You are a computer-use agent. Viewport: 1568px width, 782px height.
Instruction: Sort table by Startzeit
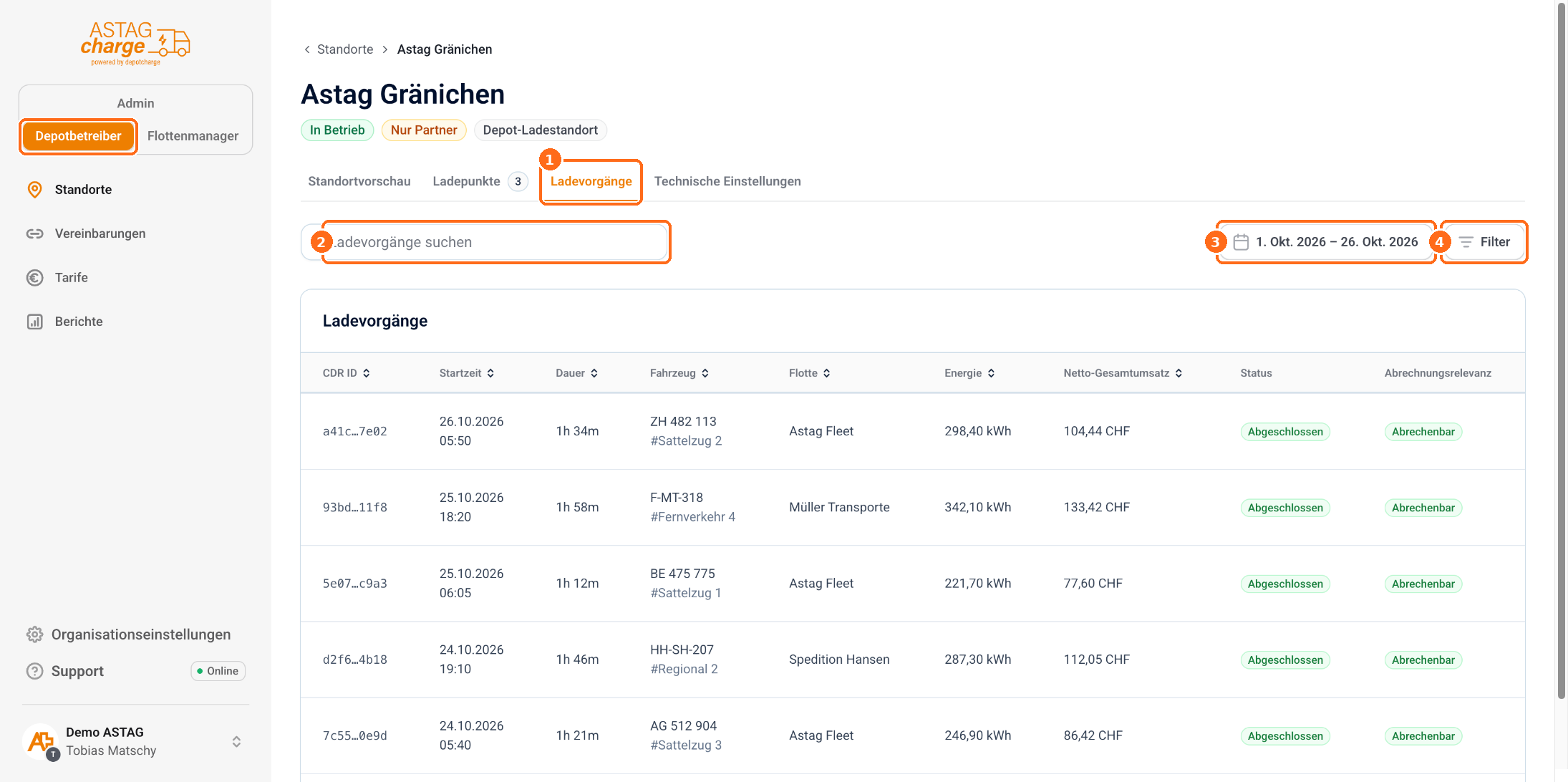coord(467,373)
